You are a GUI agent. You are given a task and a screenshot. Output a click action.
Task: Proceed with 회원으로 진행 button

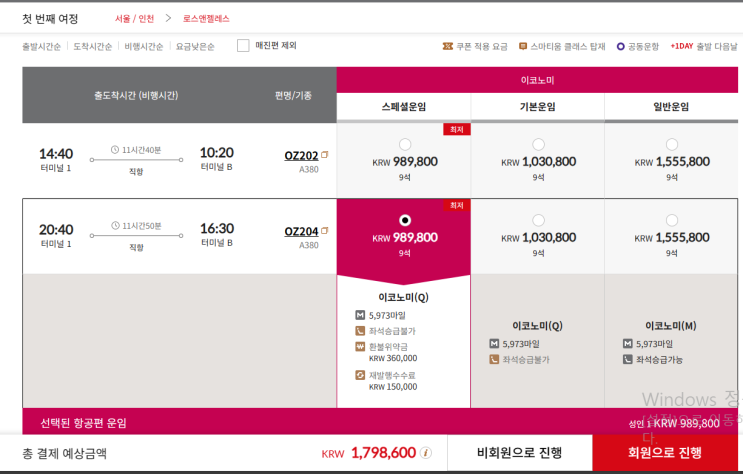click(665, 453)
